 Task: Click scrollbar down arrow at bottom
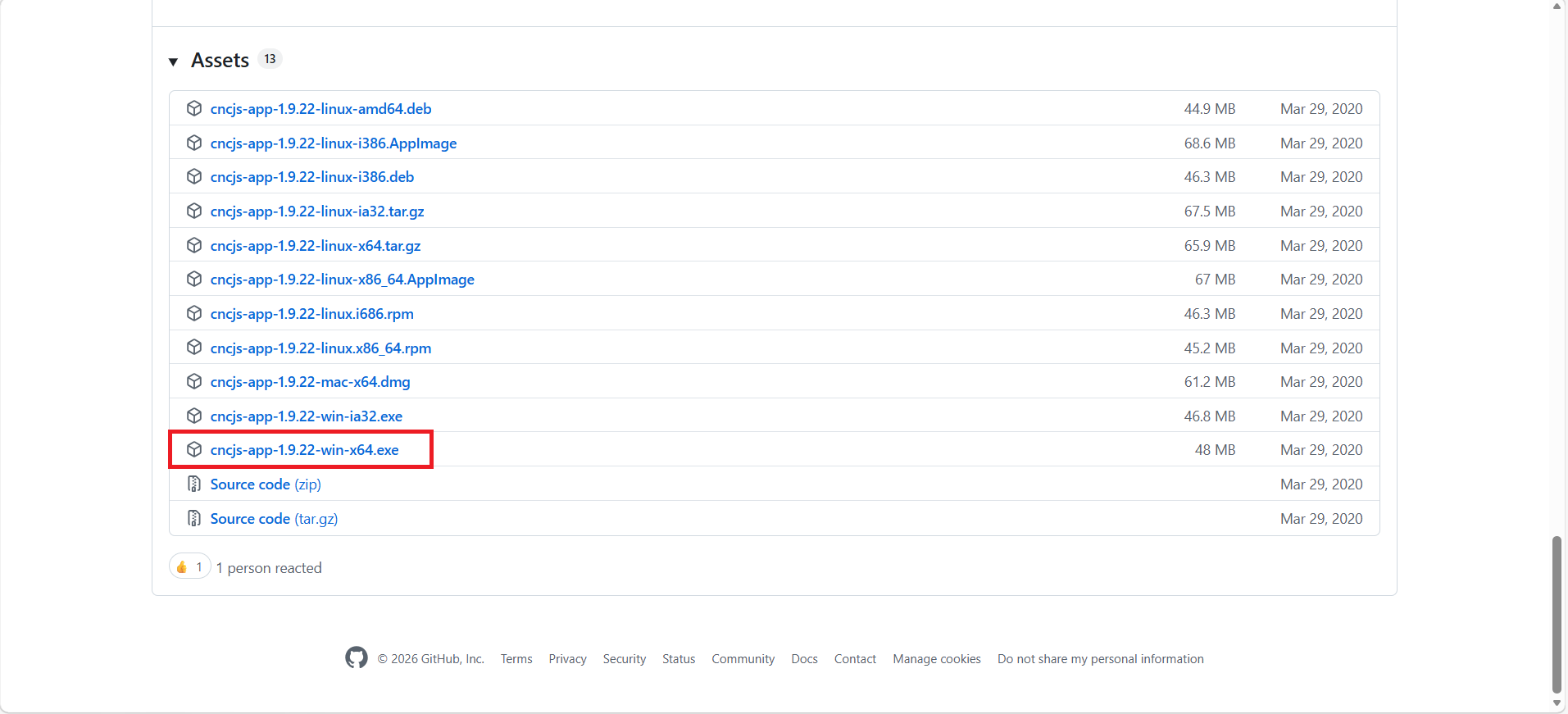click(1557, 703)
